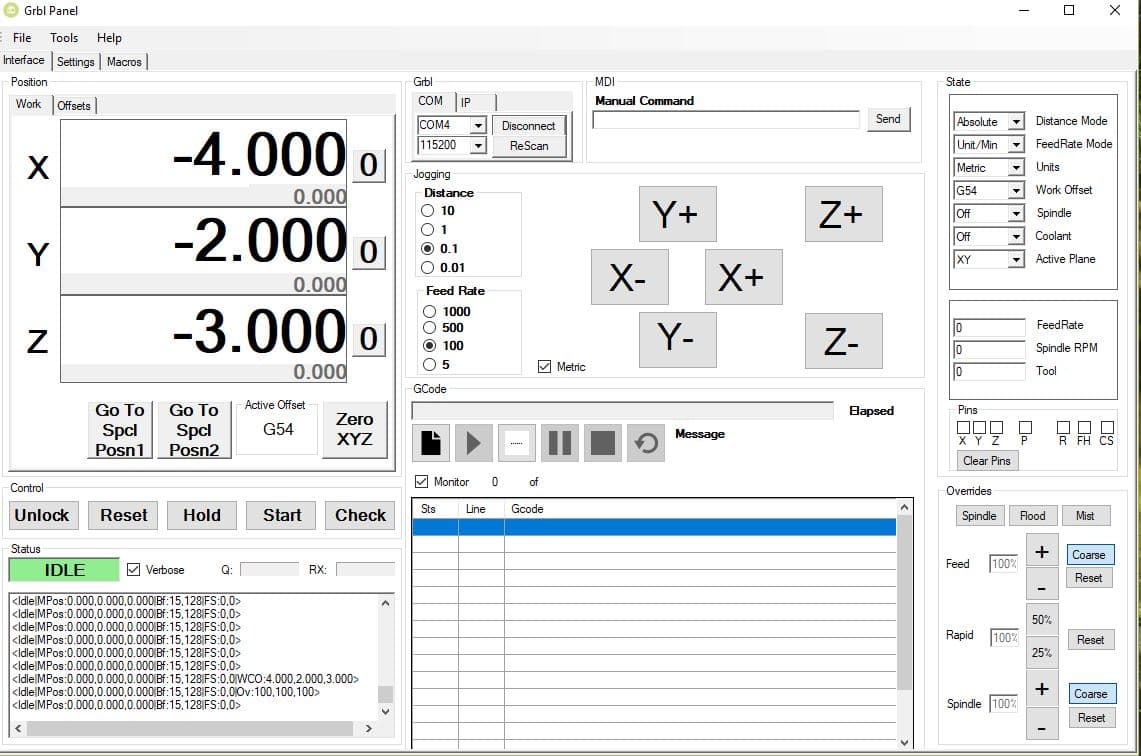
Task: Click the Disconnect button
Action: pyautogui.click(x=528, y=125)
